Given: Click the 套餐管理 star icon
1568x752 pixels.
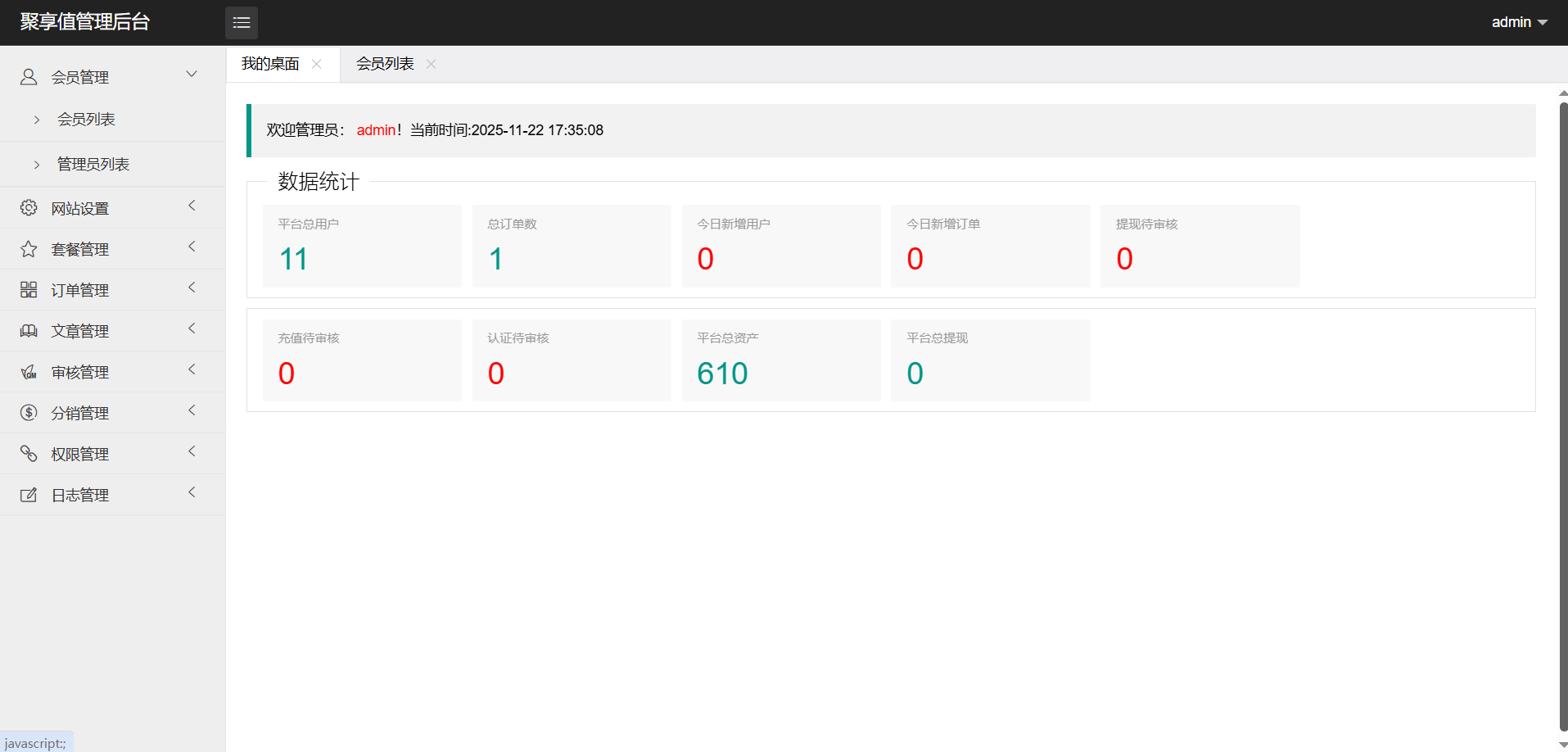Looking at the screenshot, I should click(29, 249).
